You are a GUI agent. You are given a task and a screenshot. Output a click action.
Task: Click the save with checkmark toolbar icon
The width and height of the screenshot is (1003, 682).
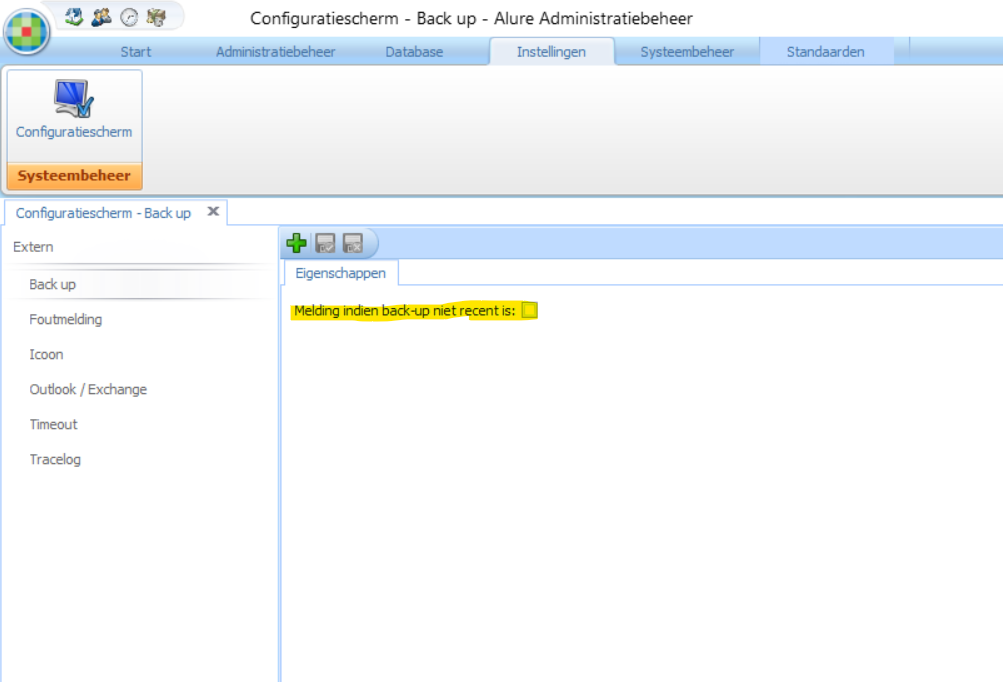point(325,243)
